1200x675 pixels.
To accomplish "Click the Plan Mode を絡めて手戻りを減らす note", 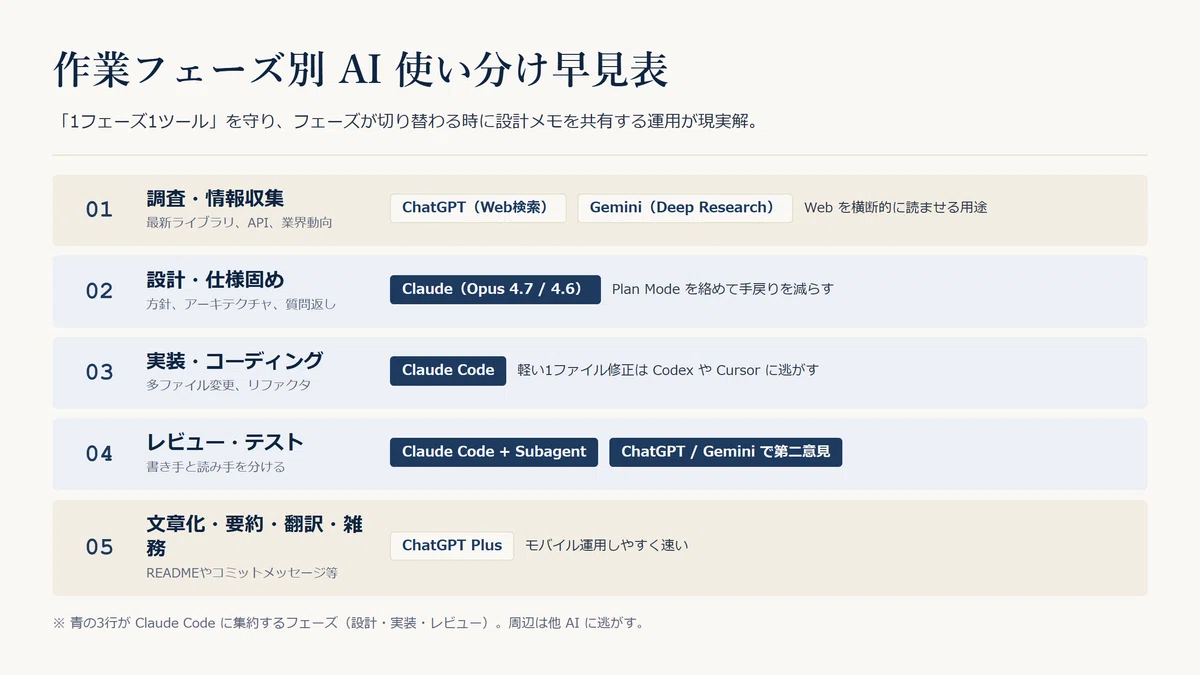I will (722, 289).
